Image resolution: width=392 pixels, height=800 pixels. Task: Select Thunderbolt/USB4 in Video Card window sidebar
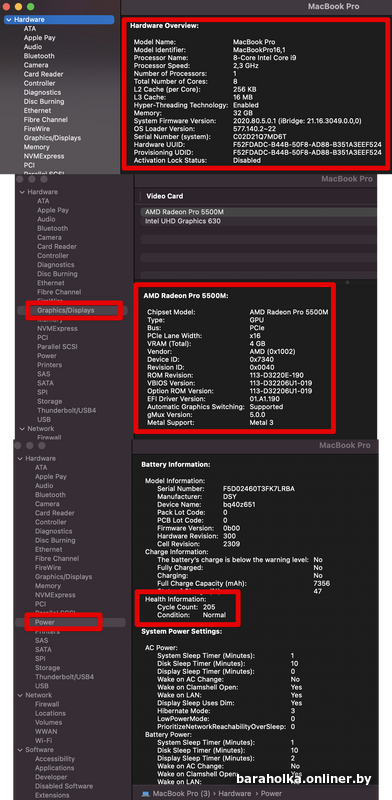click(x=66, y=411)
